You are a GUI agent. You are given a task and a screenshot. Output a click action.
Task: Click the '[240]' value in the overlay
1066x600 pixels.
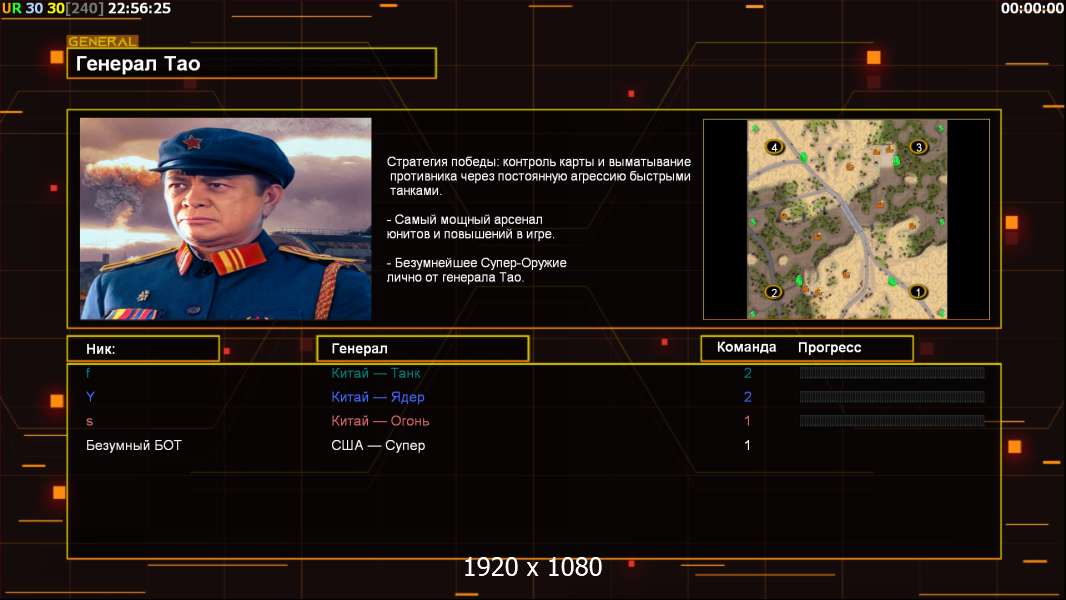coord(85,9)
